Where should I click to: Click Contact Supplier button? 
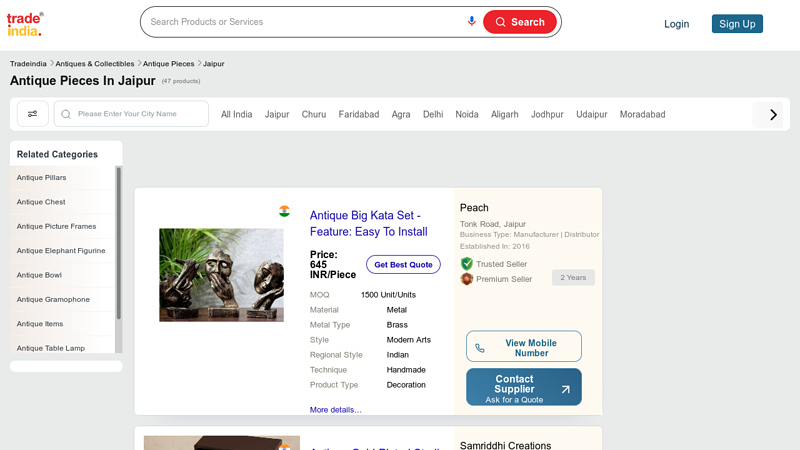pyautogui.click(x=523, y=387)
